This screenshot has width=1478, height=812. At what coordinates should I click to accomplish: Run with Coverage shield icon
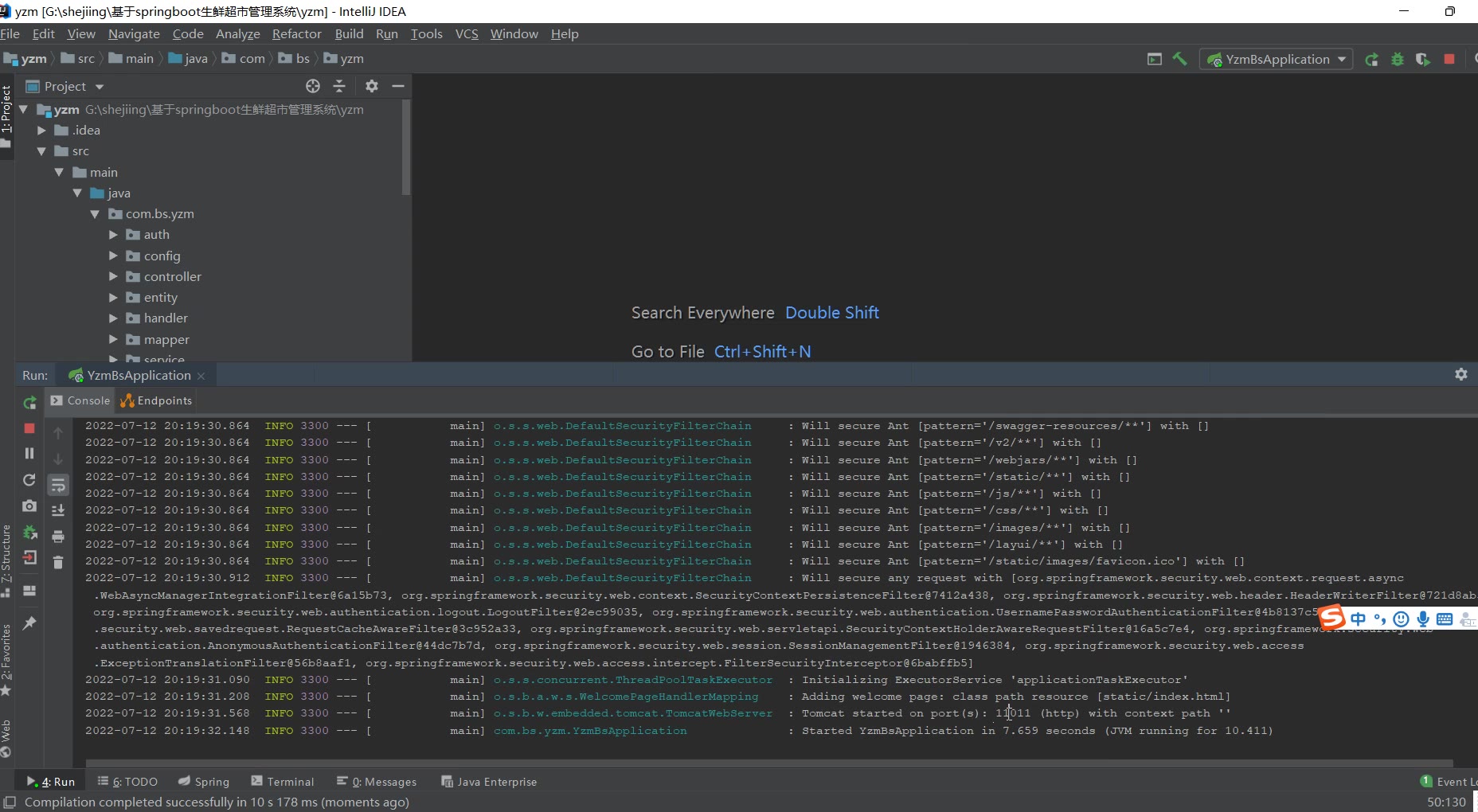(x=1422, y=60)
